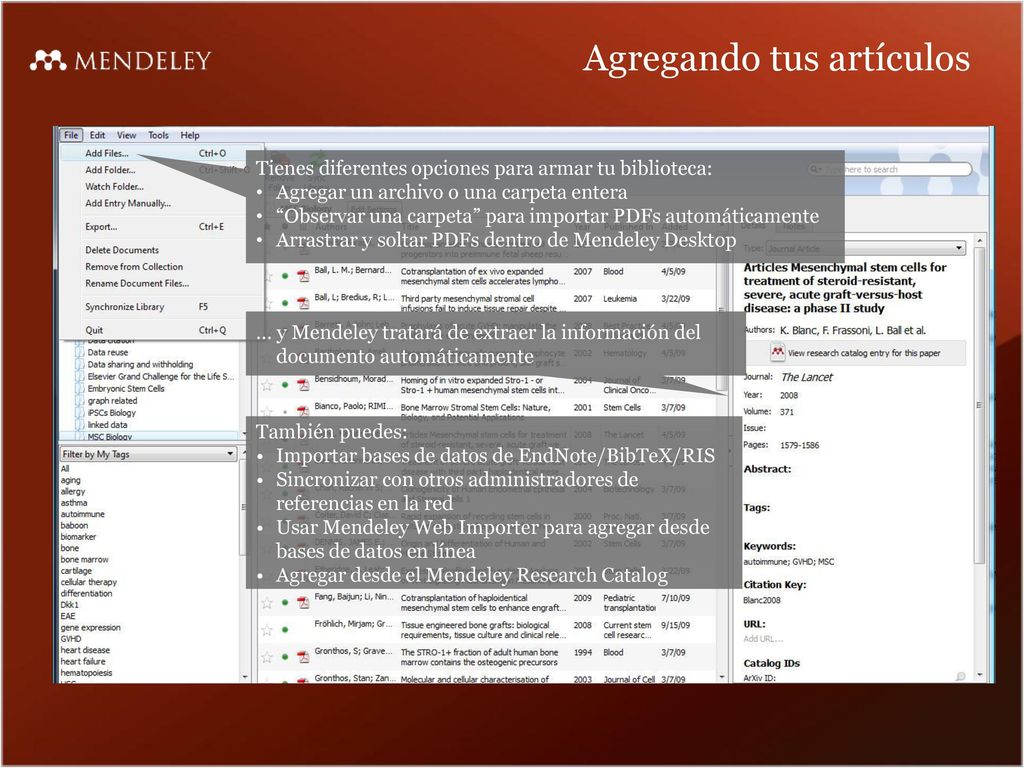Open the File menu

(71, 135)
